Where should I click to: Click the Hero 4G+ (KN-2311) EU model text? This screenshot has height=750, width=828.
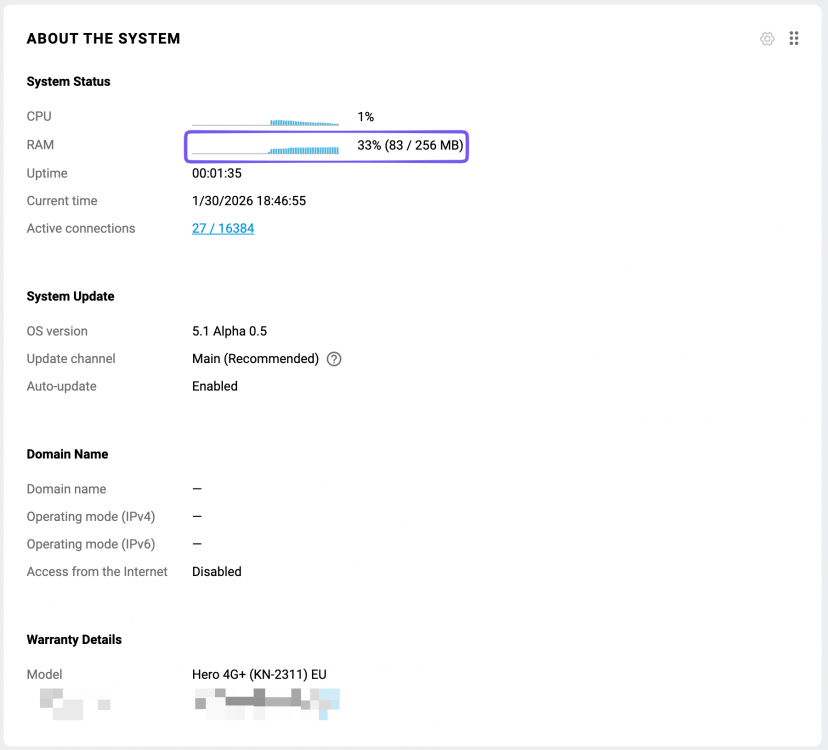[259, 675]
